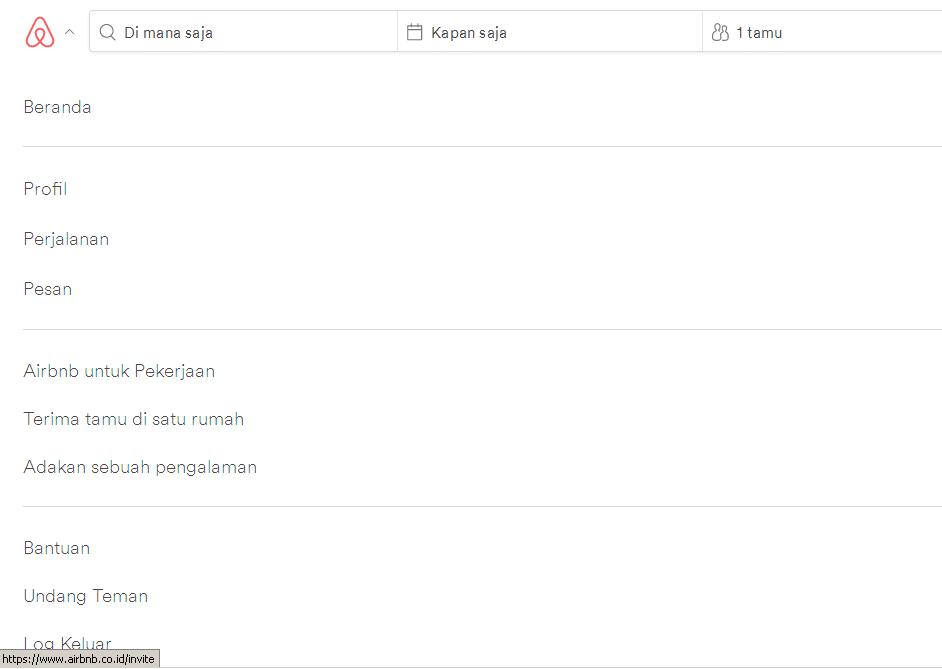Click the search magnifier icon

[108, 32]
